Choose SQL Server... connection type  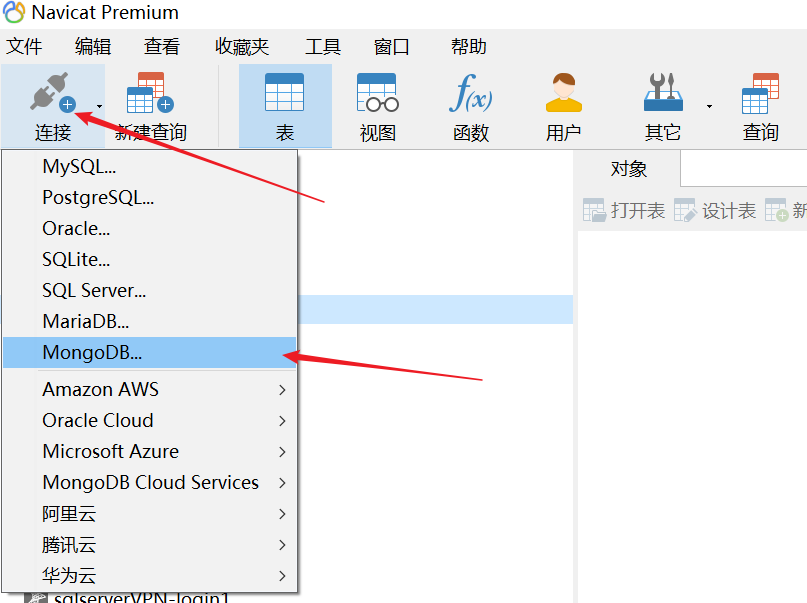[x=150, y=290]
